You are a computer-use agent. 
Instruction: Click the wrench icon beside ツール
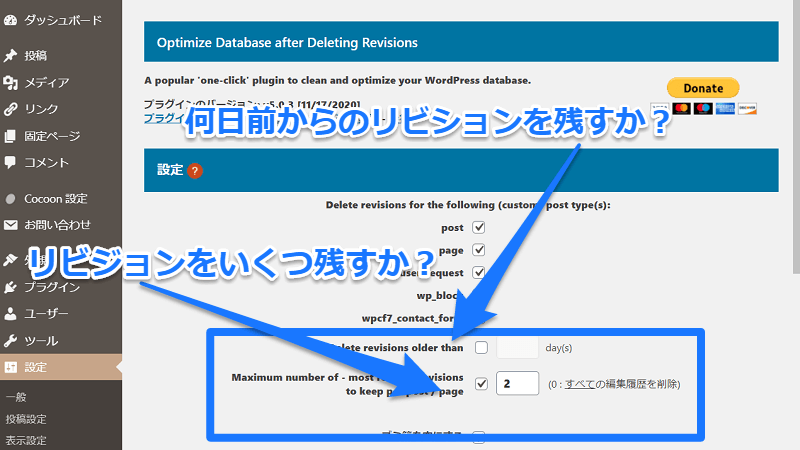(x=10, y=340)
